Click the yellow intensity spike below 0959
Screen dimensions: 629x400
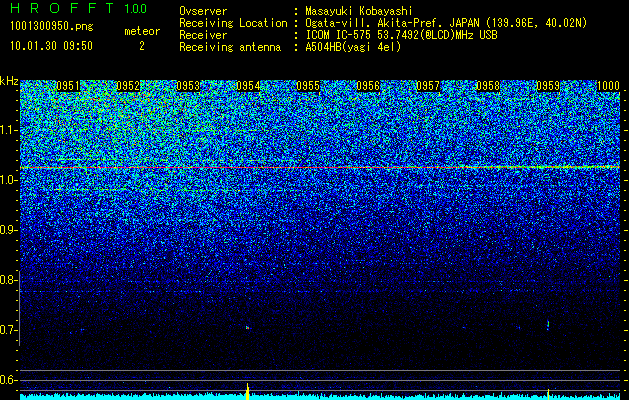pyautogui.click(x=548, y=394)
